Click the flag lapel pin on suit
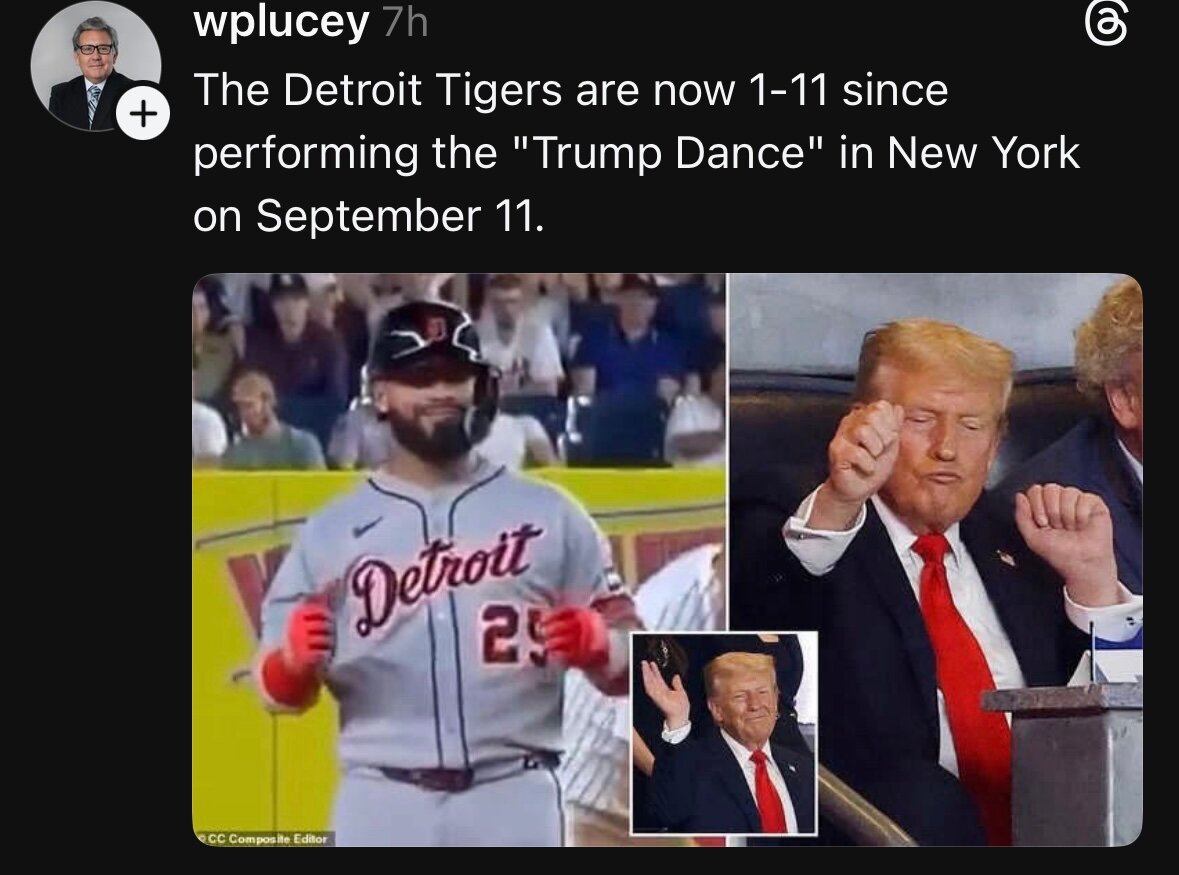Image resolution: width=1179 pixels, height=875 pixels. pos(1005,558)
